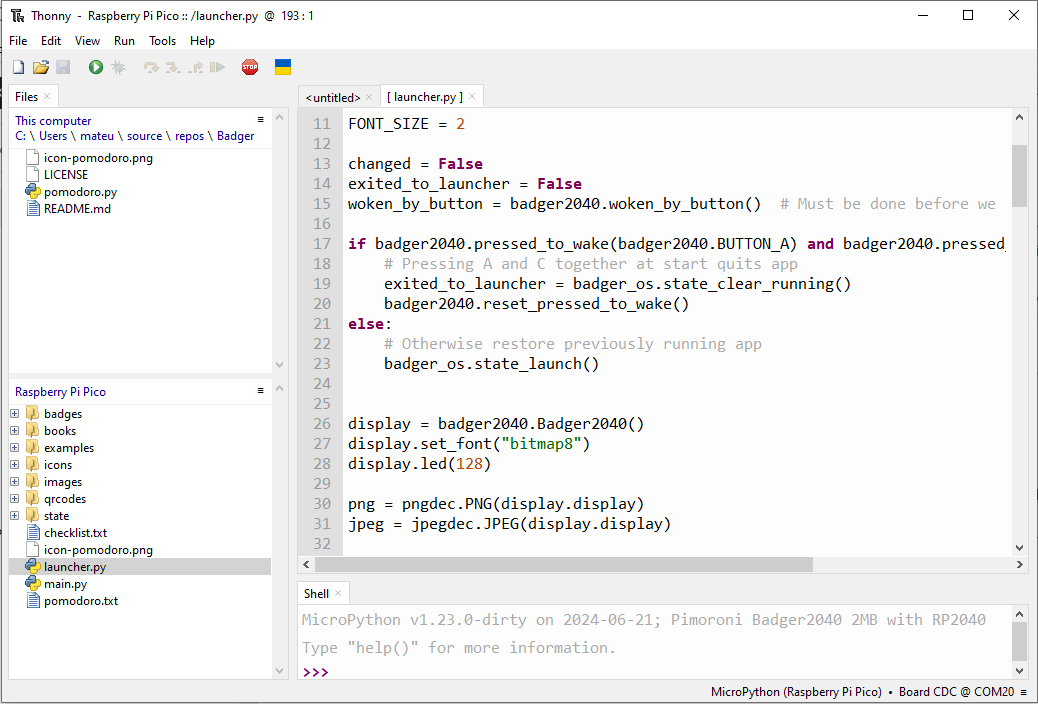1038x704 pixels.
Task: Open the View menu
Action: (x=87, y=41)
